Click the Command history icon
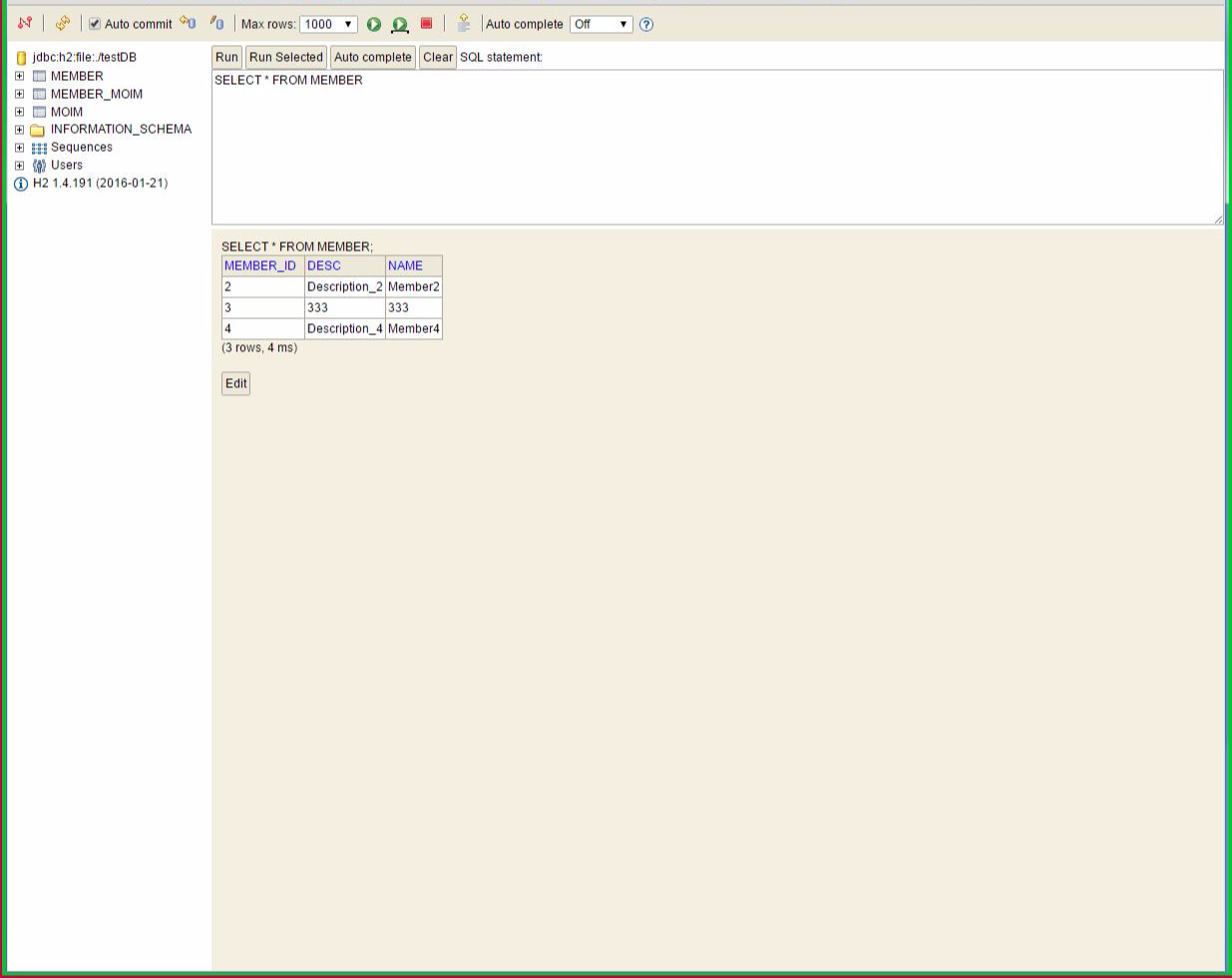 click(x=464, y=23)
